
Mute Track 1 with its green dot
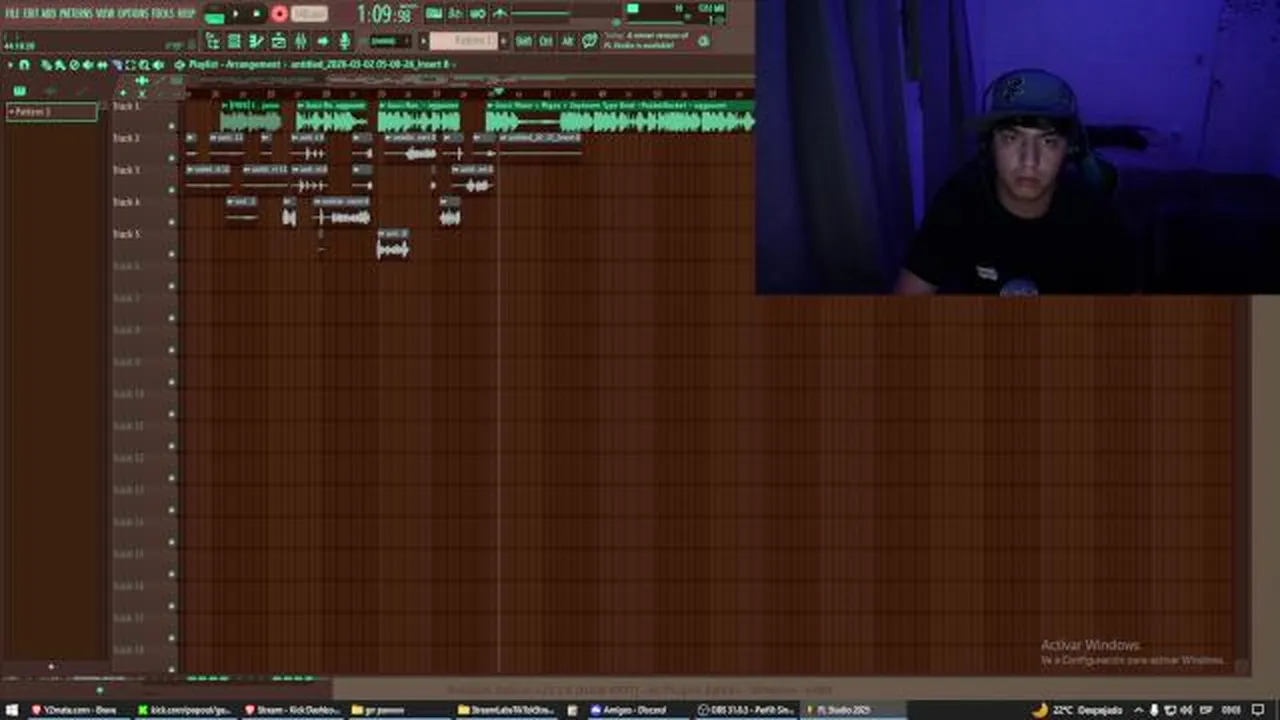click(171, 126)
